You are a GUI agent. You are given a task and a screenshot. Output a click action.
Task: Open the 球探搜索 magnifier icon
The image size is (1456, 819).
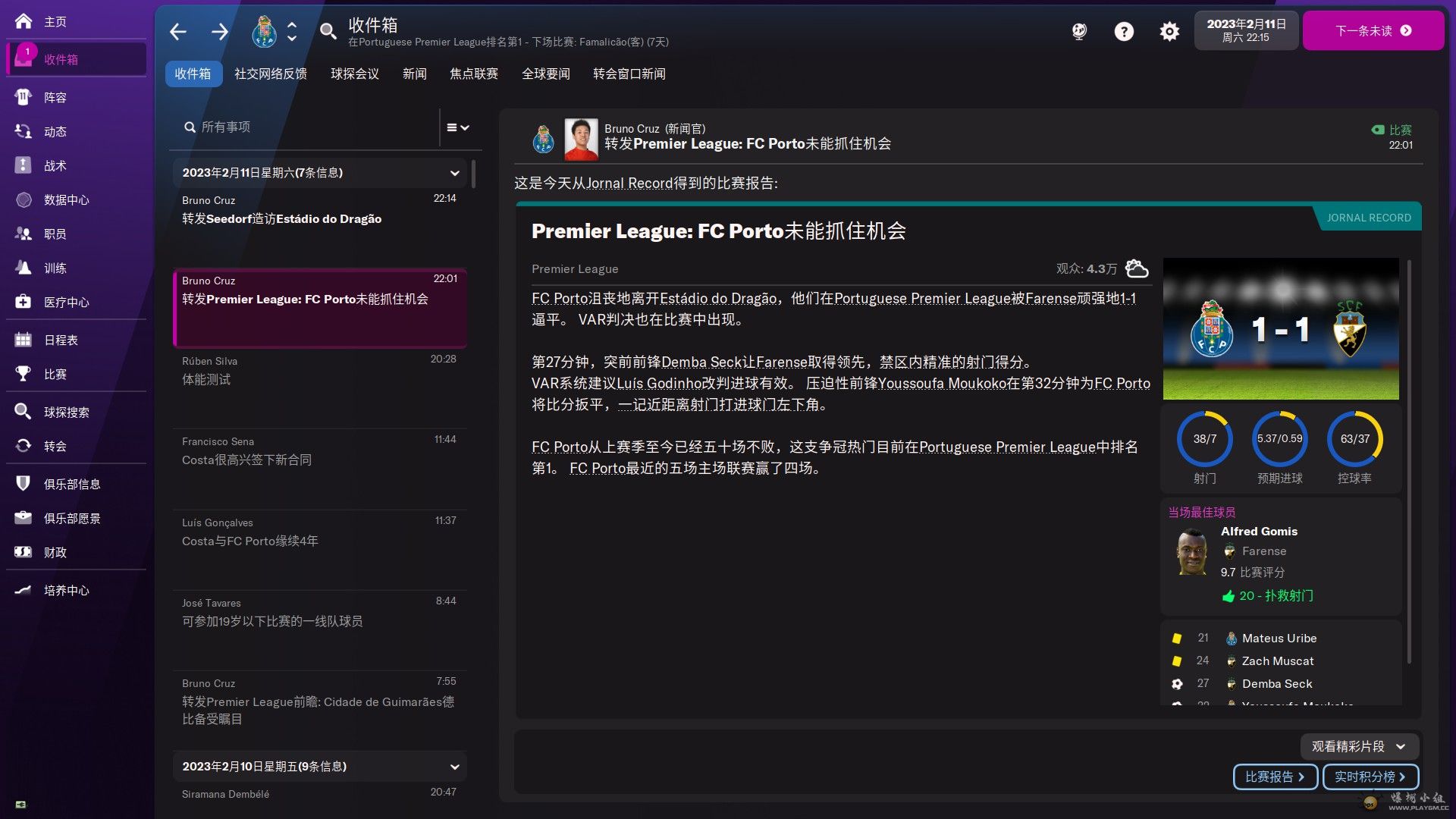click(24, 412)
